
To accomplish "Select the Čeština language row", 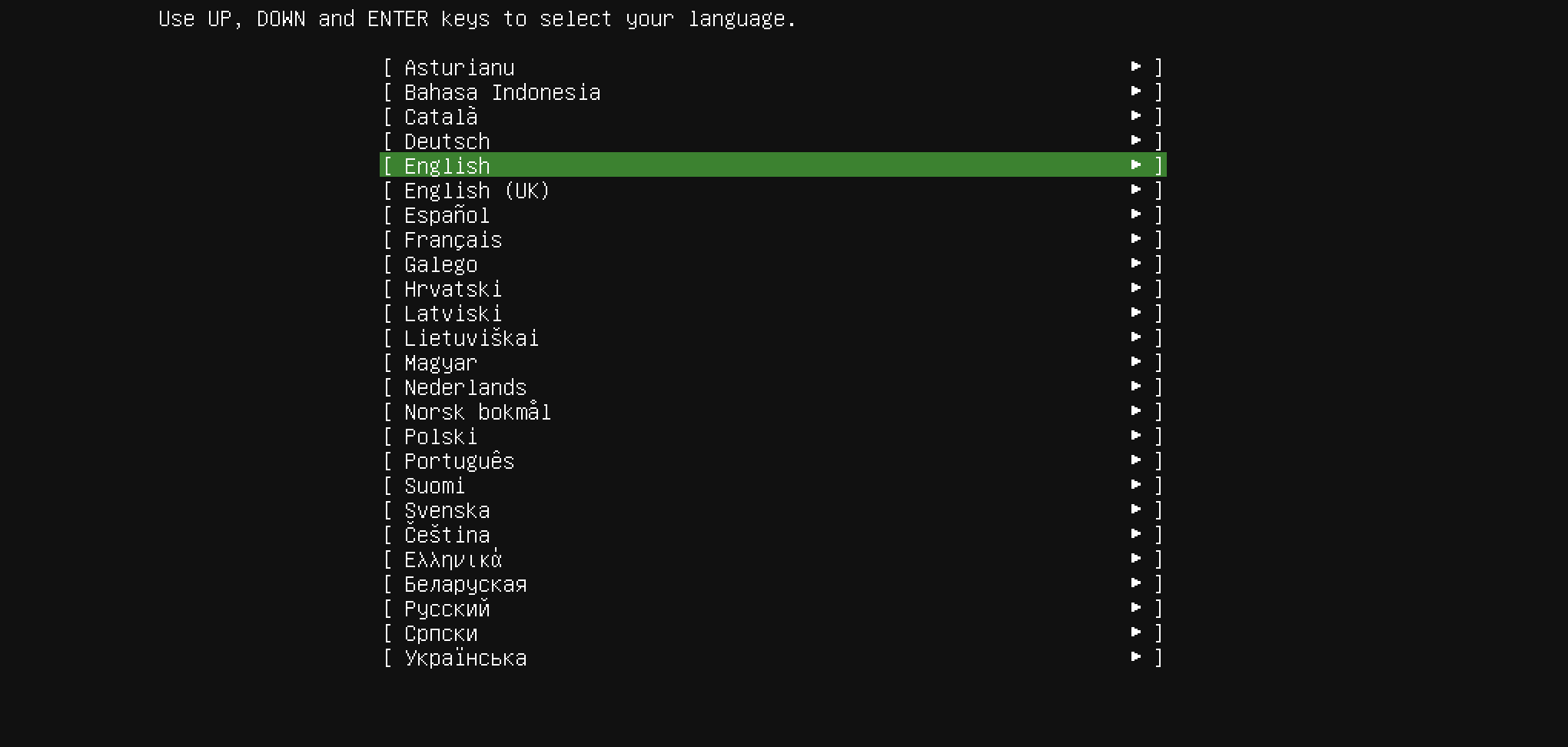I will coord(773,535).
